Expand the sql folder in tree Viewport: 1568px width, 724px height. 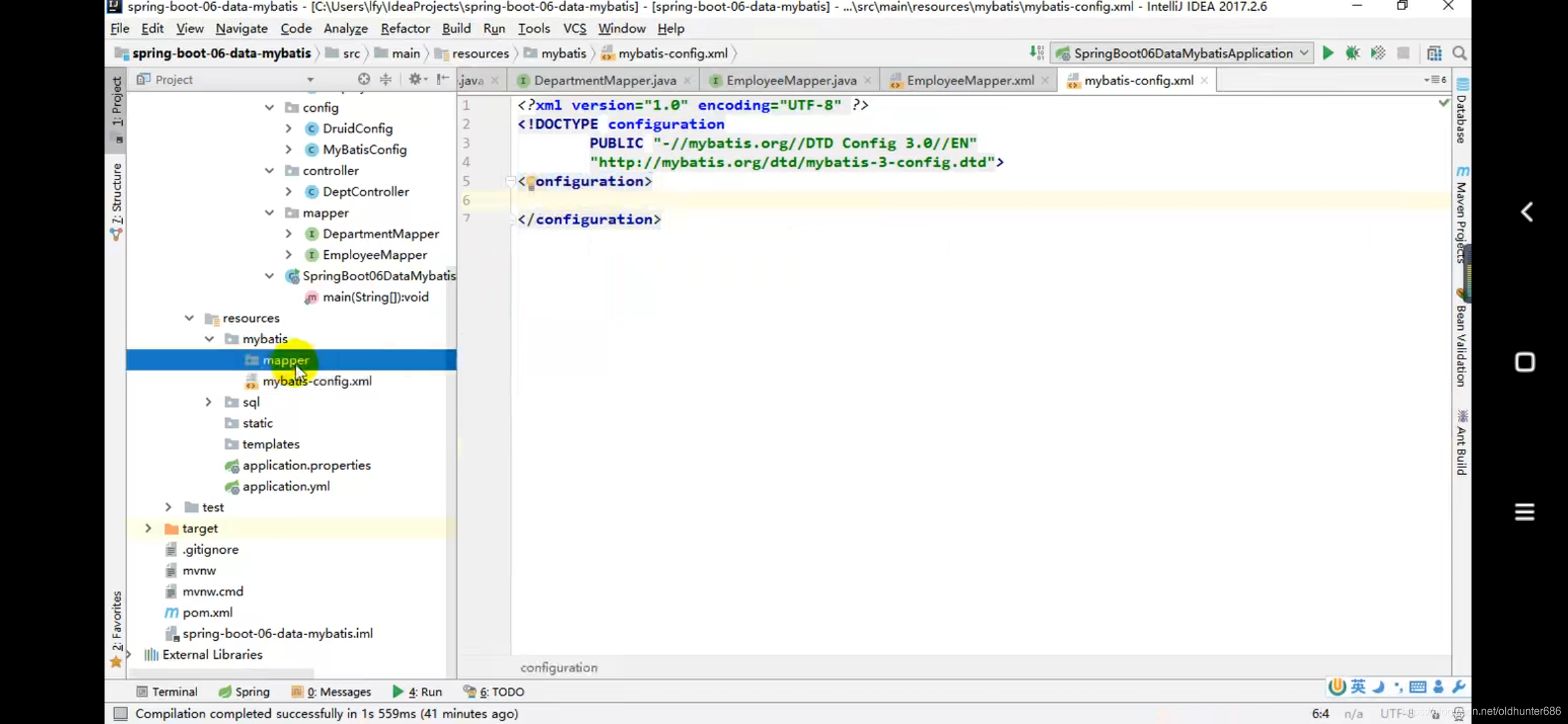[x=208, y=402]
